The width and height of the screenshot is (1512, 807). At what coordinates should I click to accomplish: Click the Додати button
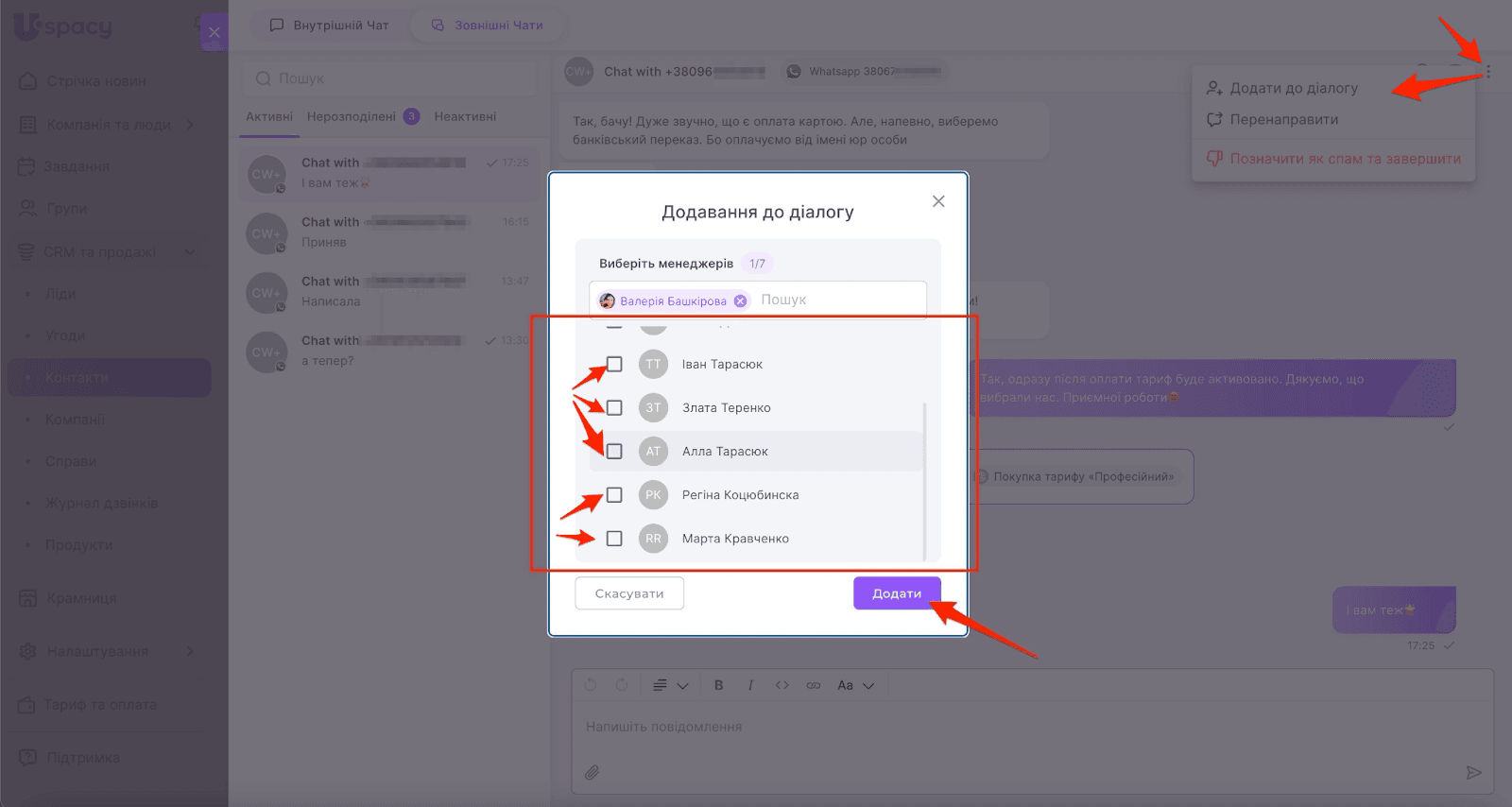click(x=897, y=593)
